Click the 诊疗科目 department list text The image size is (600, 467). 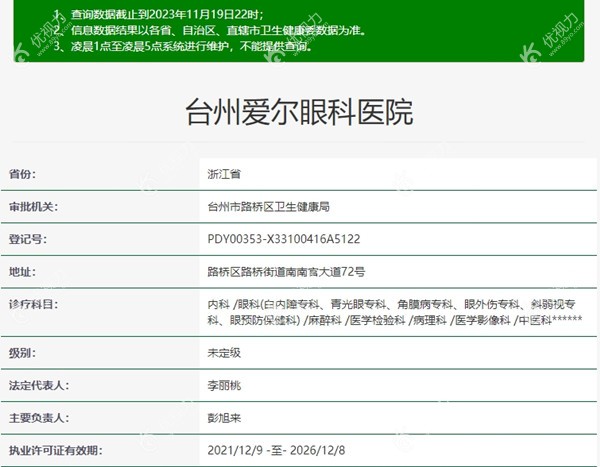pos(395,312)
